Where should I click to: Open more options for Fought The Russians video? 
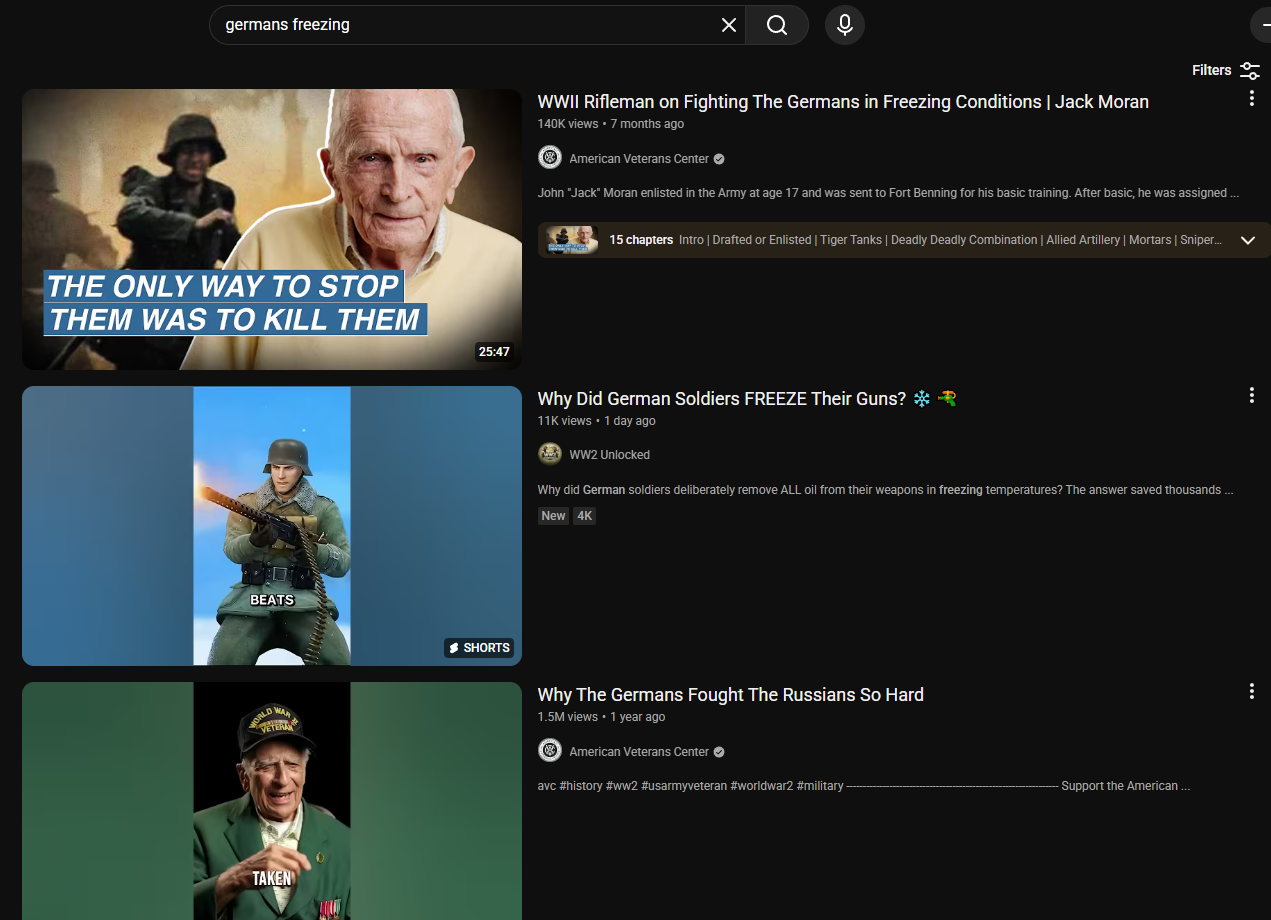1251,691
